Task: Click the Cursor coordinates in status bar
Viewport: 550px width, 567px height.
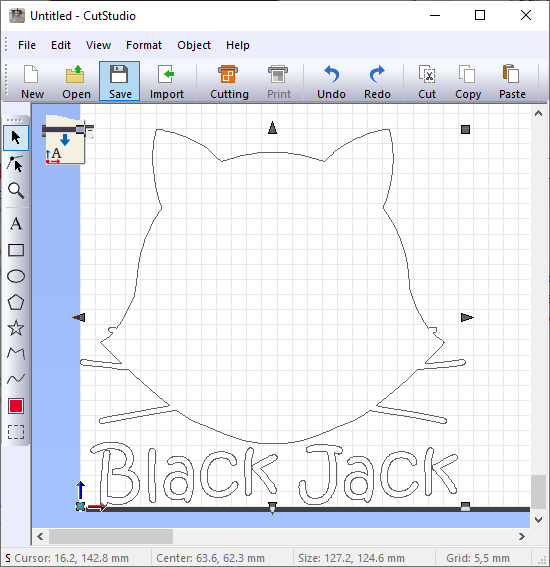Action: click(71, 558)
